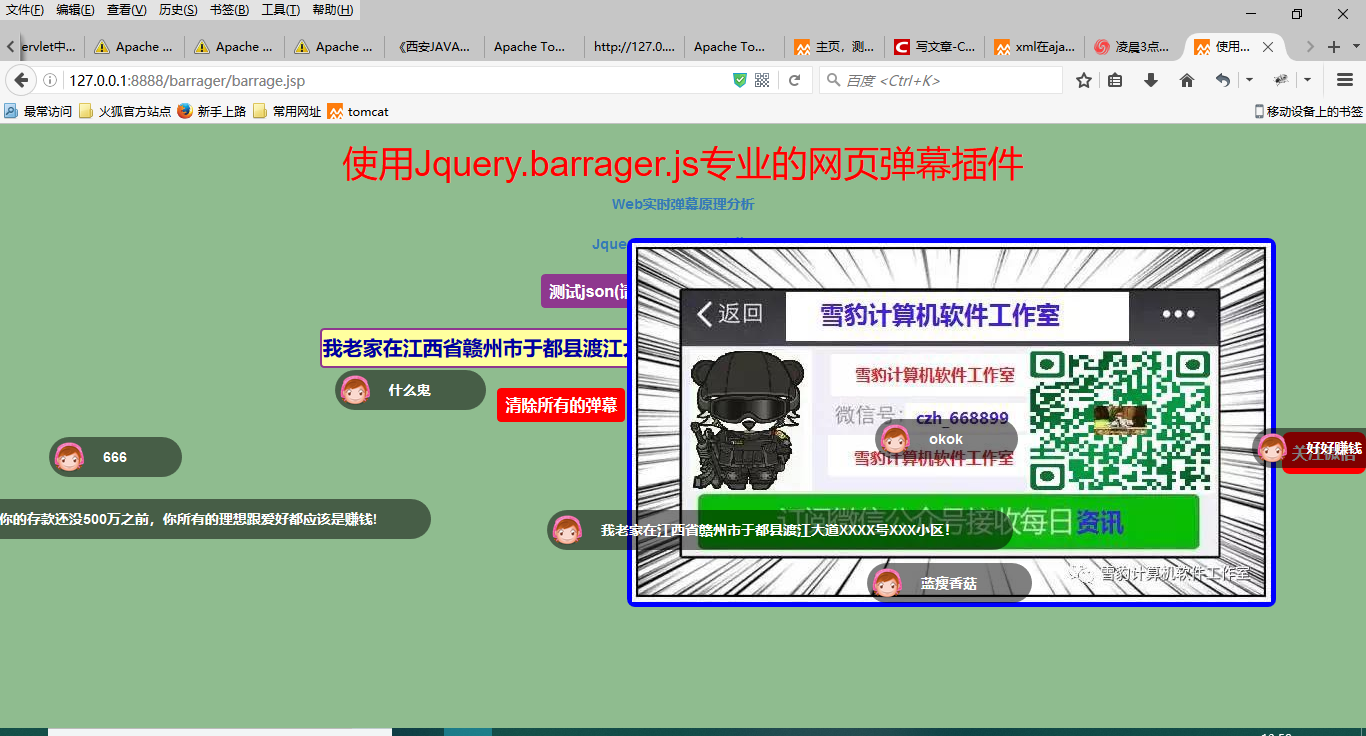
Task: Expand dropdown next to undo arrow
Action: (x=1249, y=80)
